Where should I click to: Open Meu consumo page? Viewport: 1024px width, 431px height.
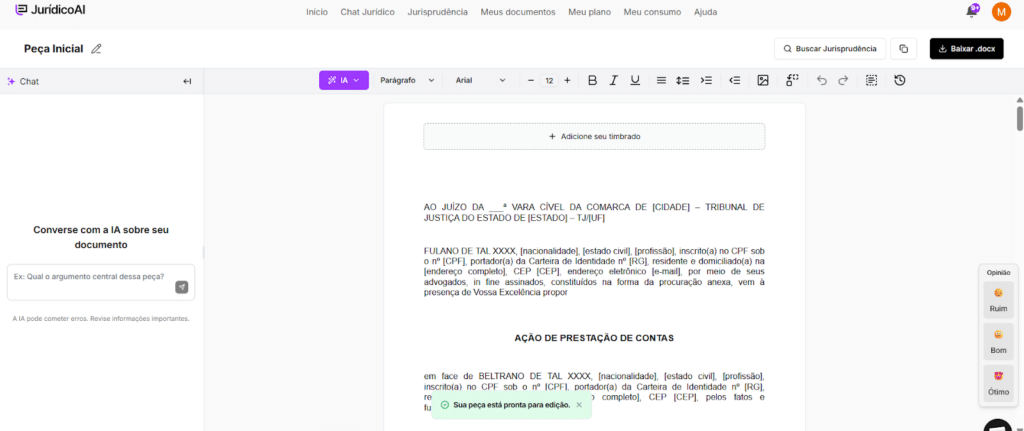652,12
